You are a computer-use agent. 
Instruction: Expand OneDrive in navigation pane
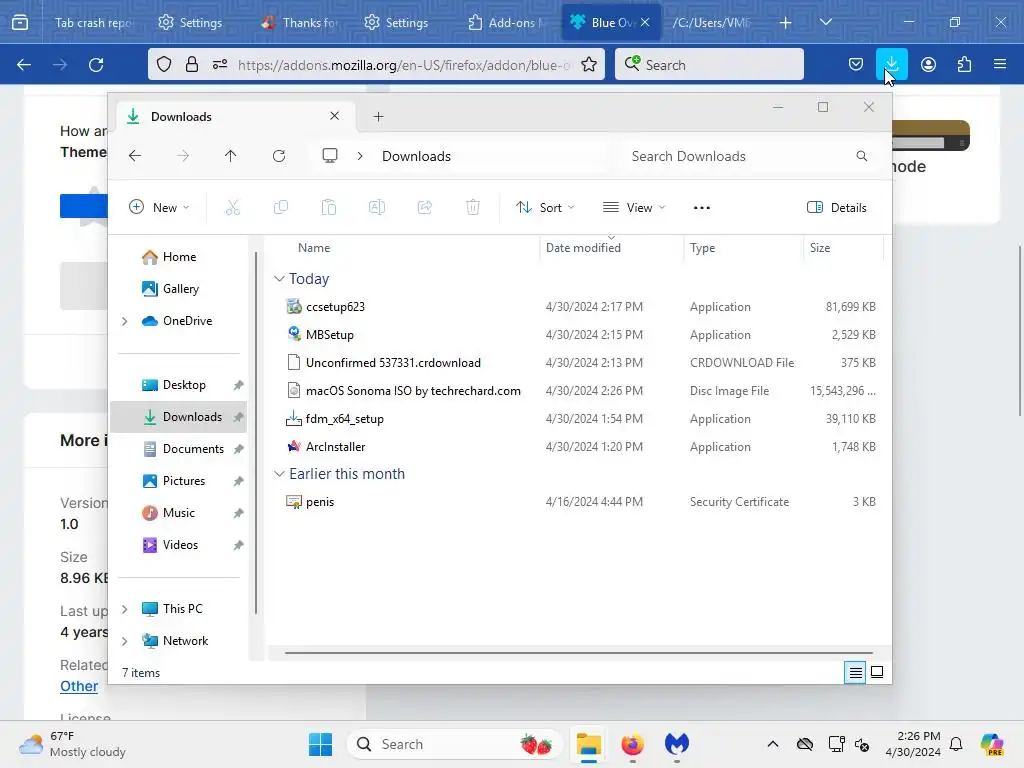[x=125, y=321]
